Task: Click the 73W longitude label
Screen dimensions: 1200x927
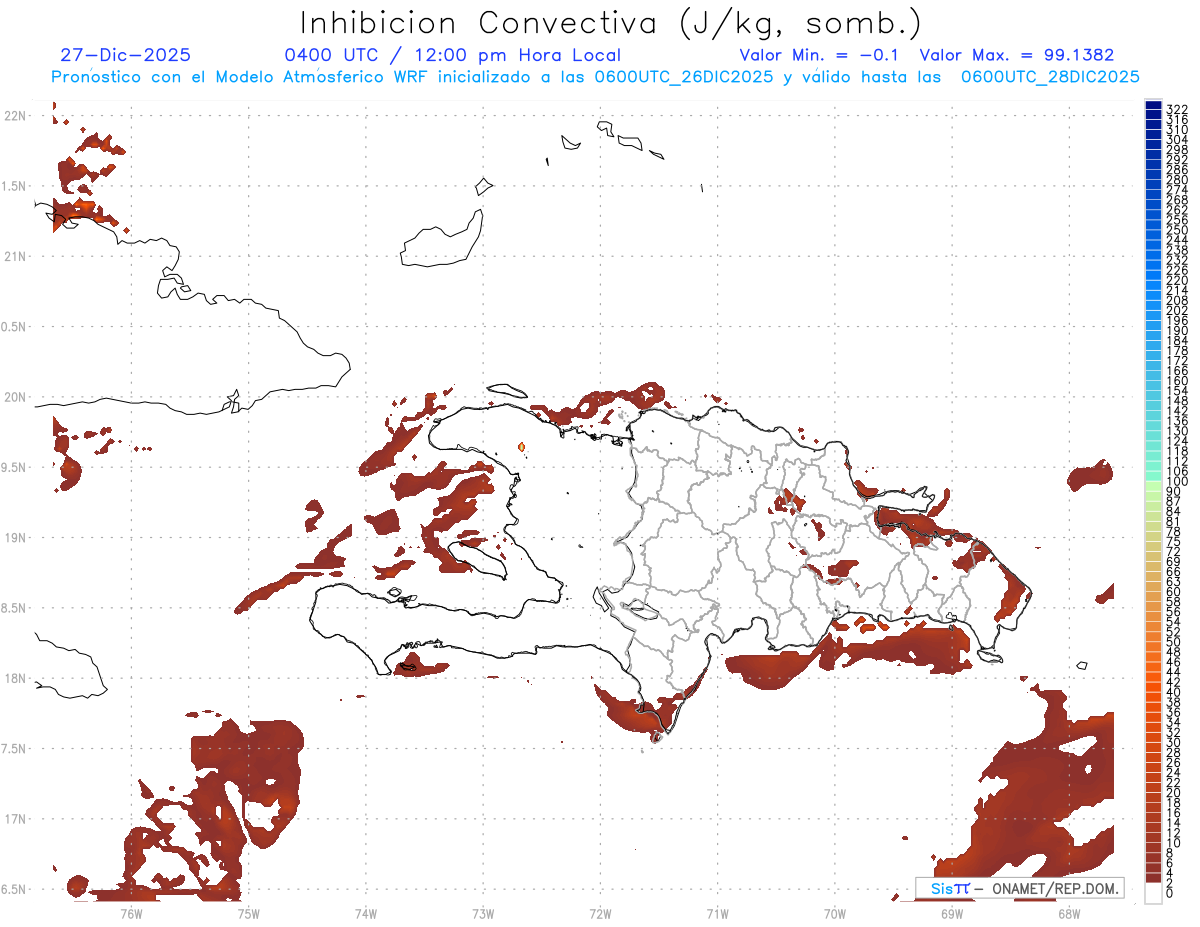Action: coord(483,913)
